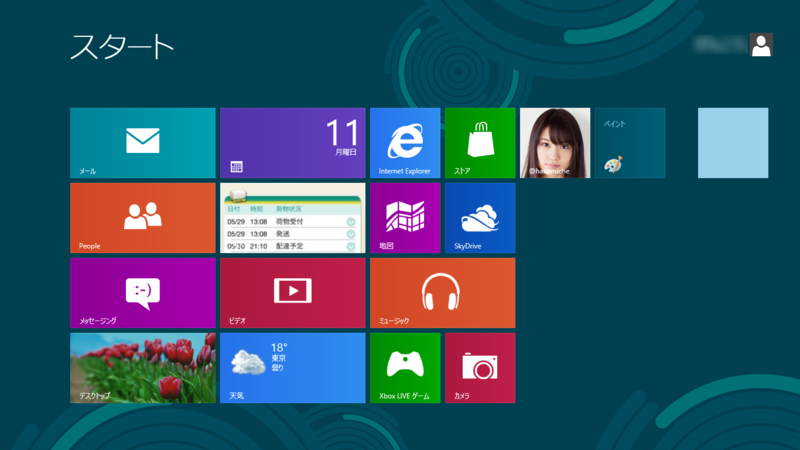This screenshot has height=450, width=800.
Task: Open the People tile
Action: pyautogui.click(x=143, y=218)
